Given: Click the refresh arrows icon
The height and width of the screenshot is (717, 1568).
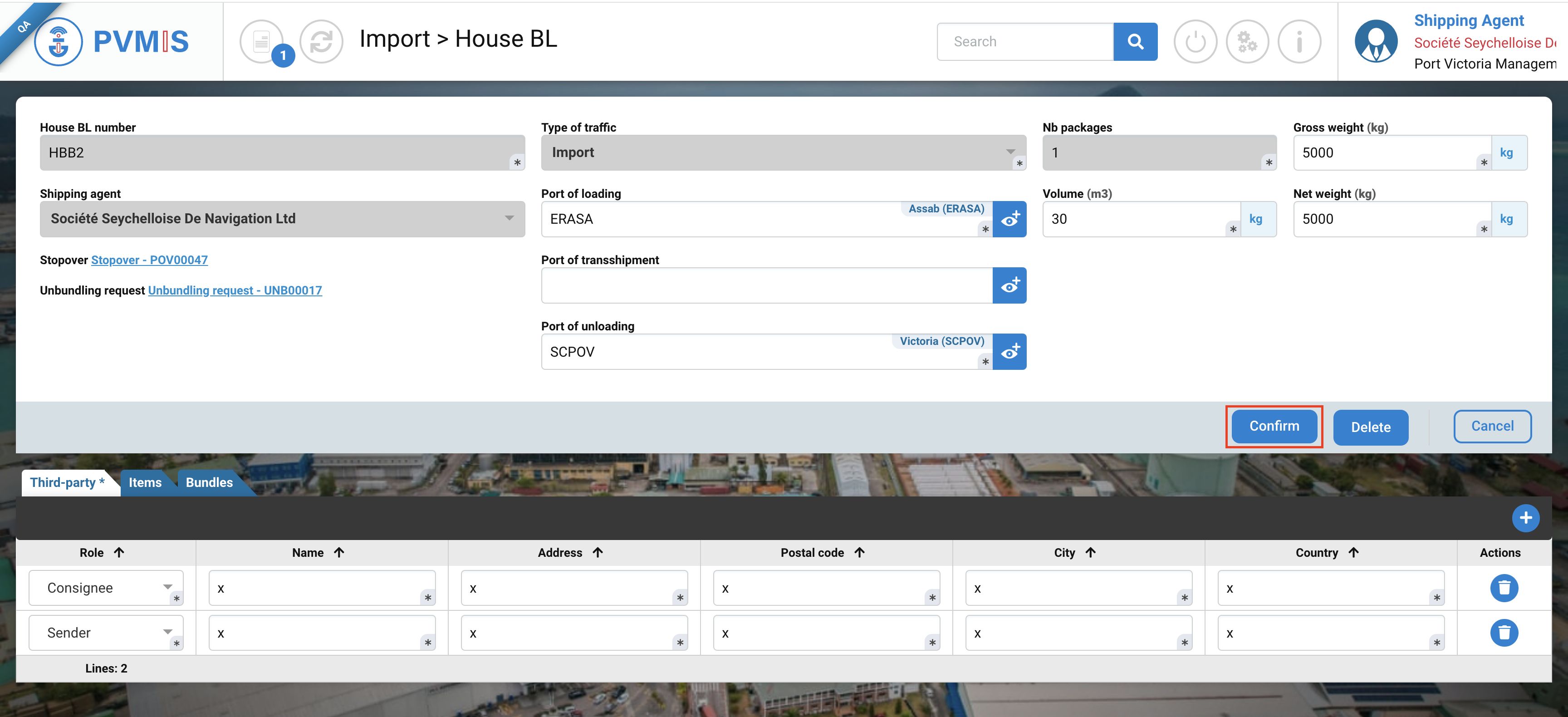Looking at the screenshot, I should [321, 41].
